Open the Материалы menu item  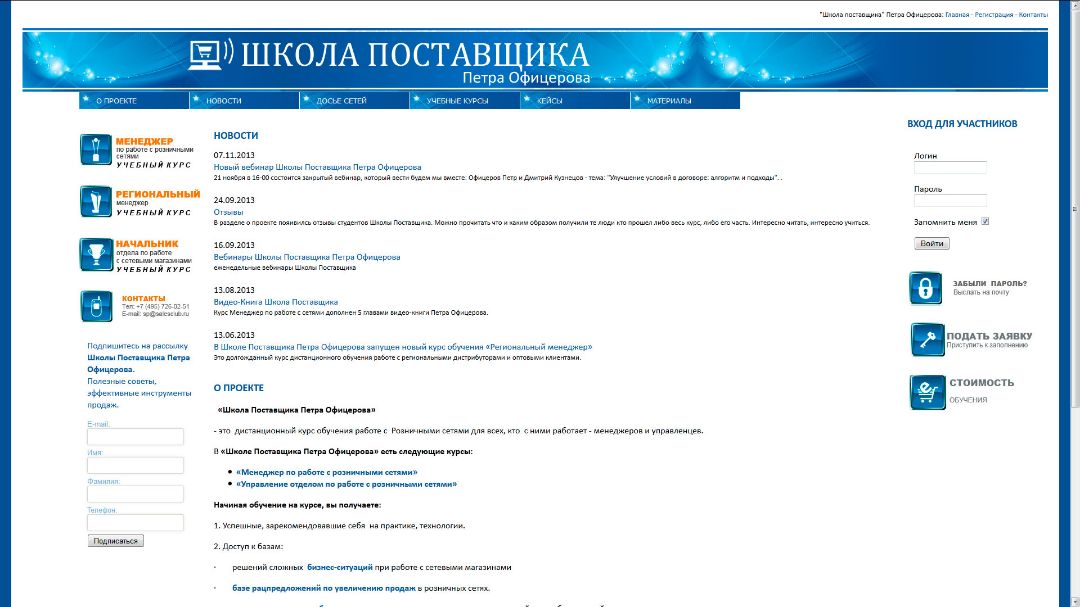(685, 101)
